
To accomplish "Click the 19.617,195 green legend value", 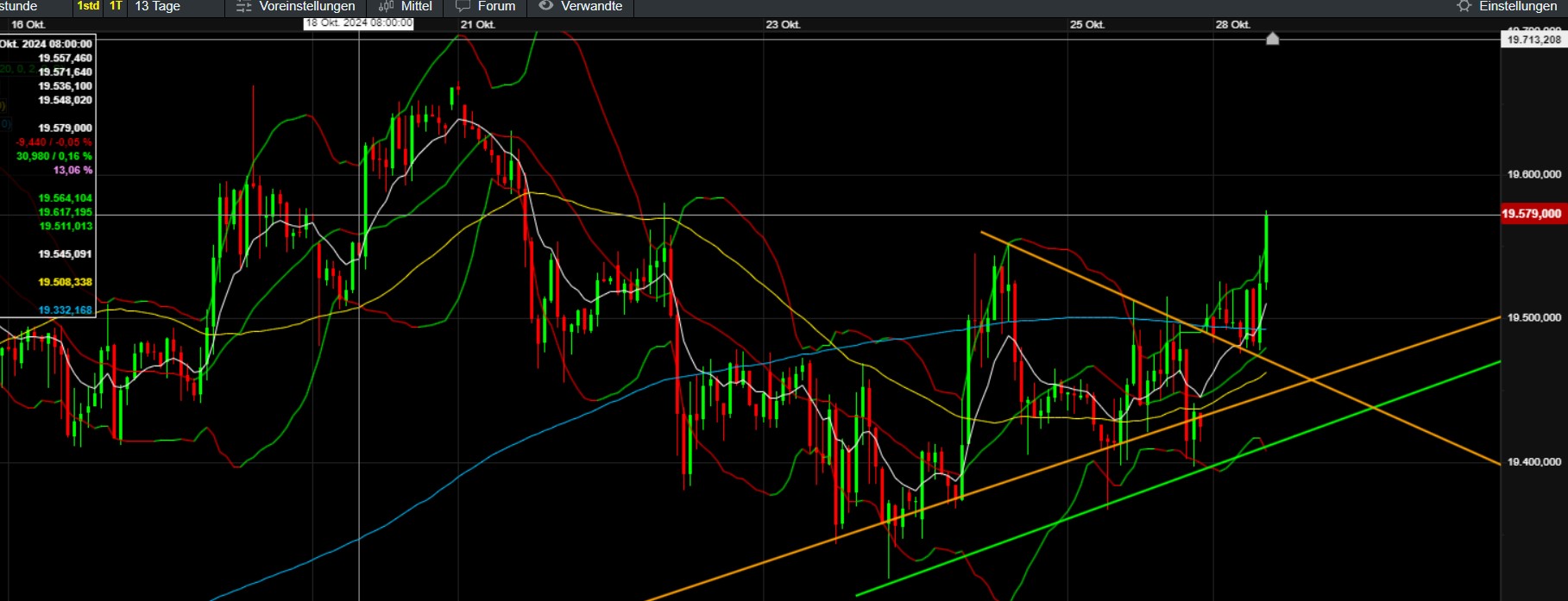I will tap(66, 212).
